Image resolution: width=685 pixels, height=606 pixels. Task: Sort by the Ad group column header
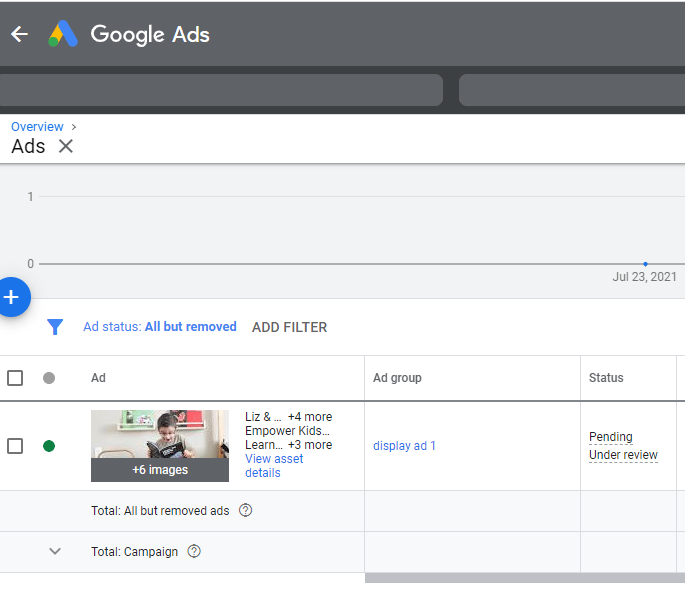coord(397,378)
